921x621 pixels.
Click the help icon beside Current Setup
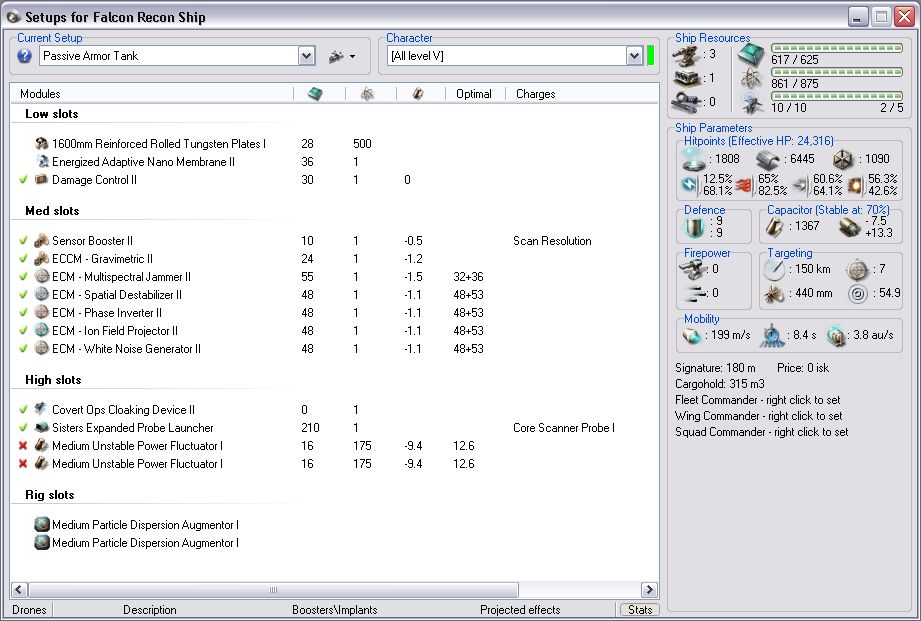(25, 56)
